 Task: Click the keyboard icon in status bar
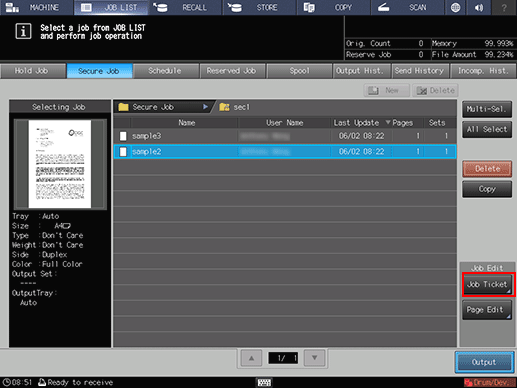(264, 383)
